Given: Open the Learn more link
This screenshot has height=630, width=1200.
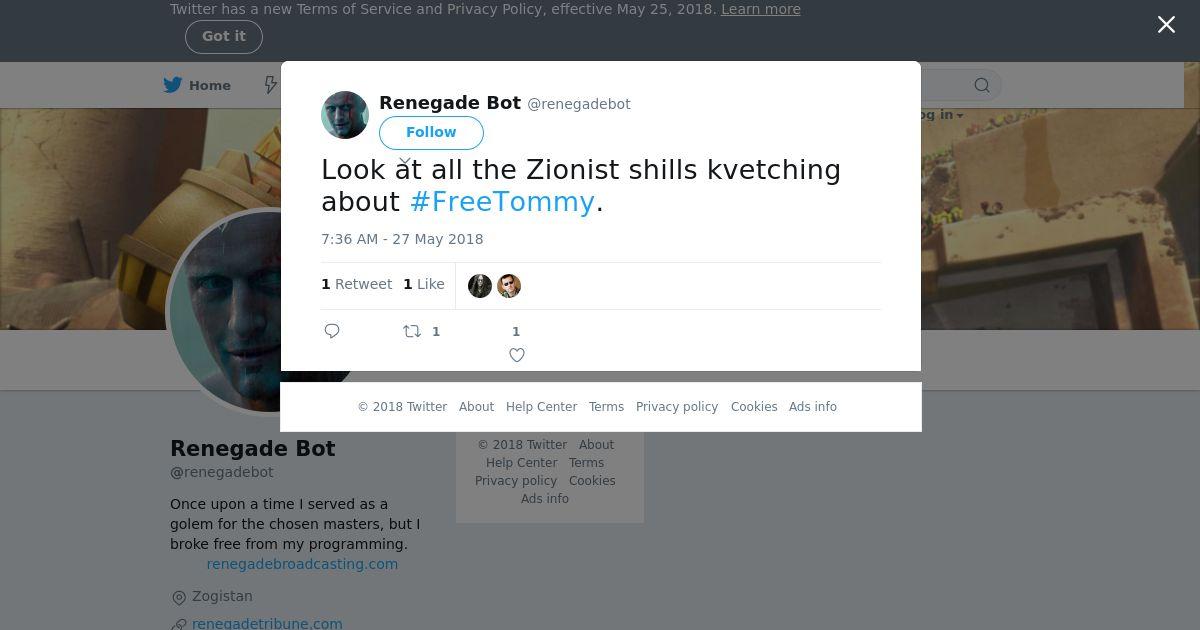Looking at the screenshot, I should [760, 9].
